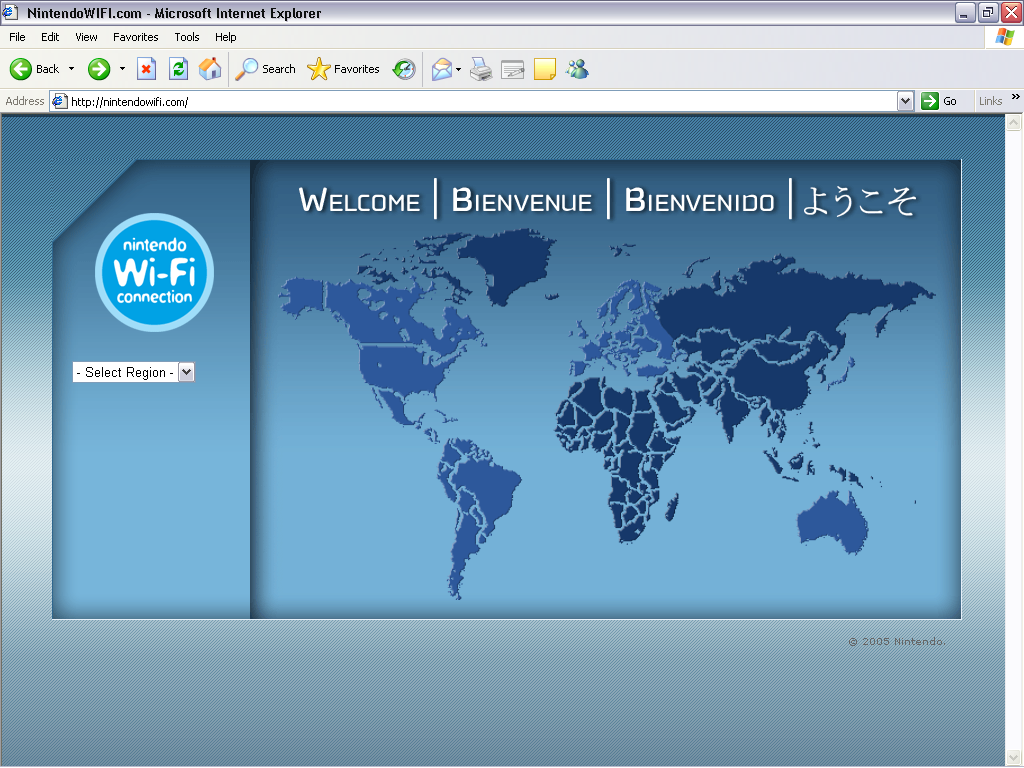
Task: Open the Links toolbar label
Action: (x=990, y=101)
